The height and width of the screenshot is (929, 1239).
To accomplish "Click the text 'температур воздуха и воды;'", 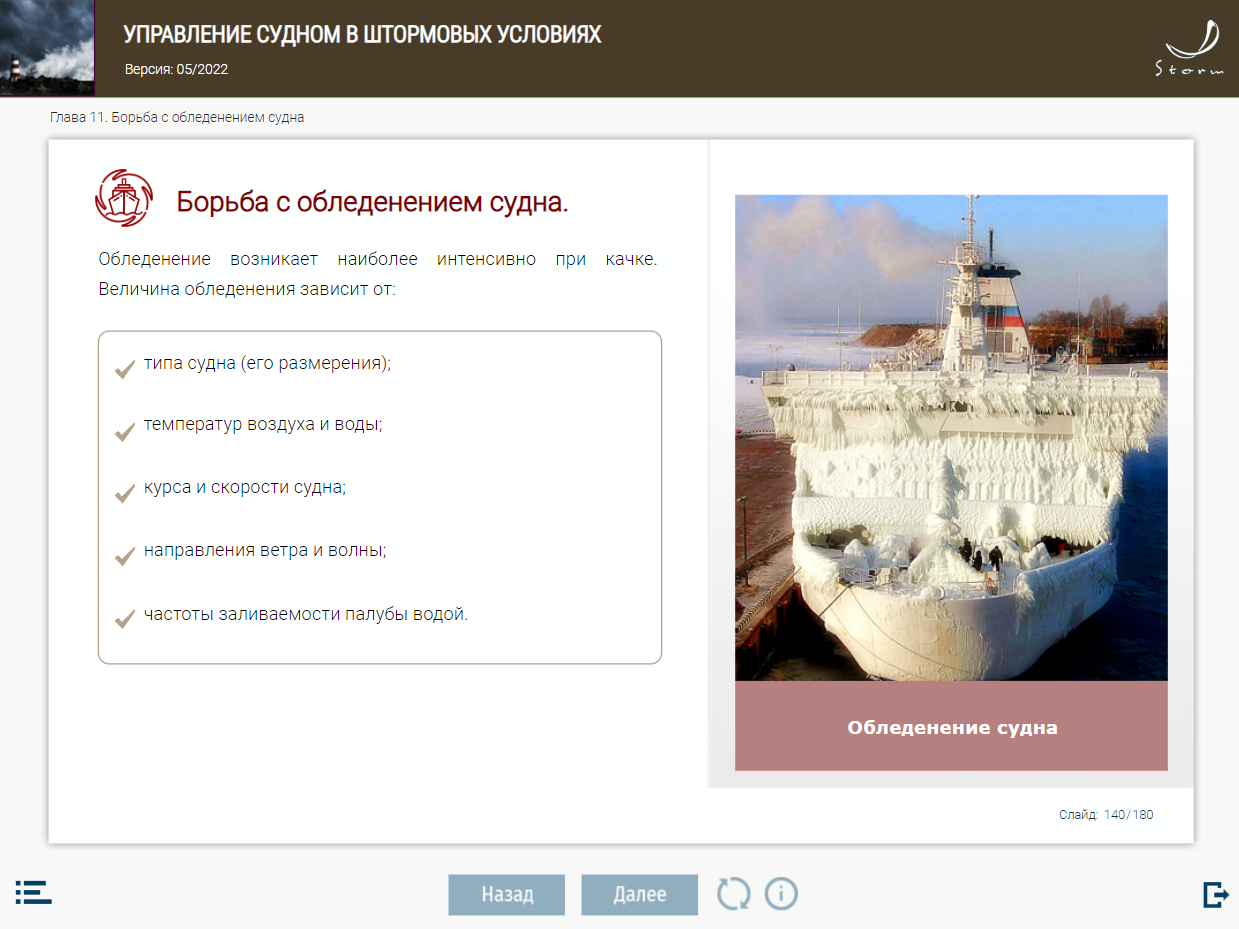I will (263, 424).
